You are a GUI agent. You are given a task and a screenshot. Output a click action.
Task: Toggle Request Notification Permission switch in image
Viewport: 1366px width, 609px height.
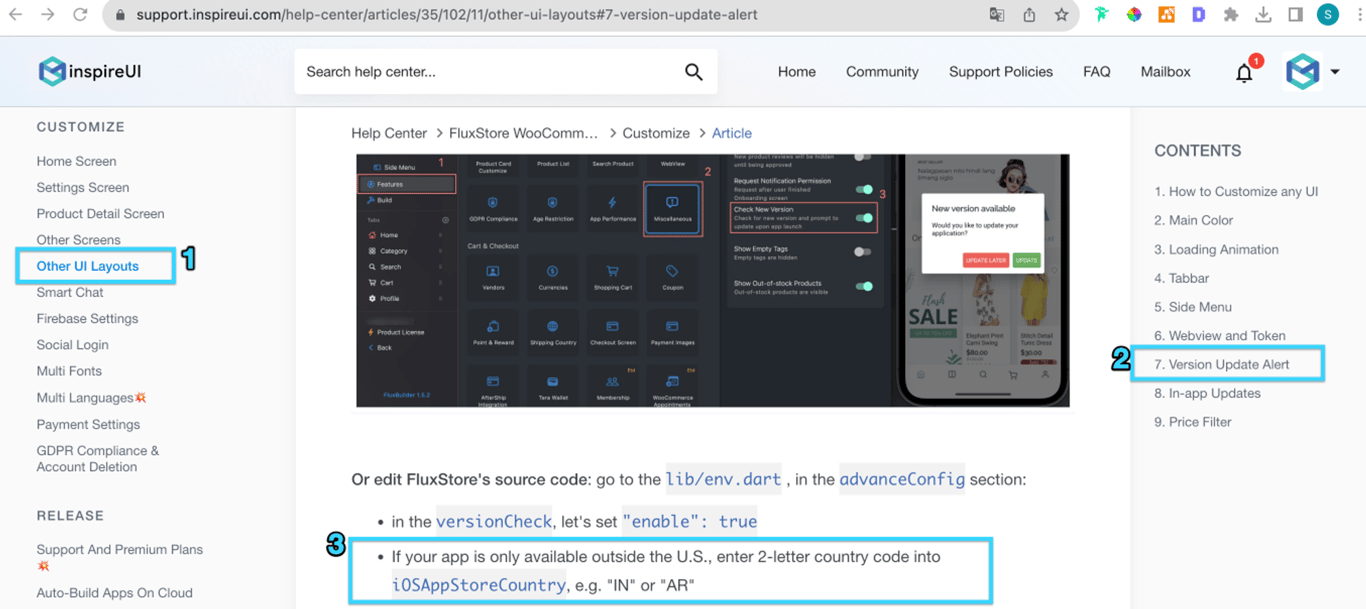[x=864, y=189]
